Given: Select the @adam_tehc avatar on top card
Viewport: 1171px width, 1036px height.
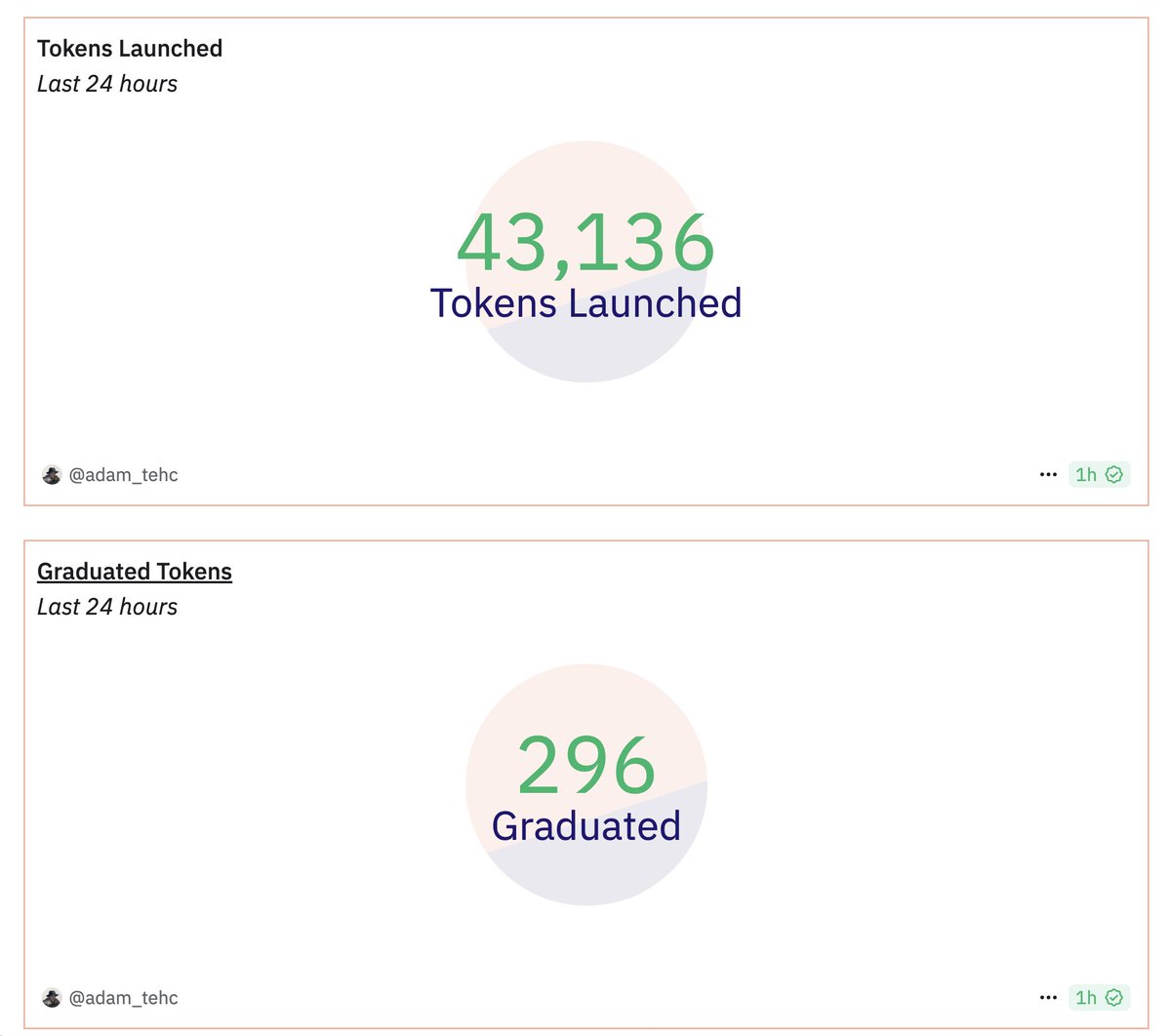Looking at the screenshot, I should [51, 474].
